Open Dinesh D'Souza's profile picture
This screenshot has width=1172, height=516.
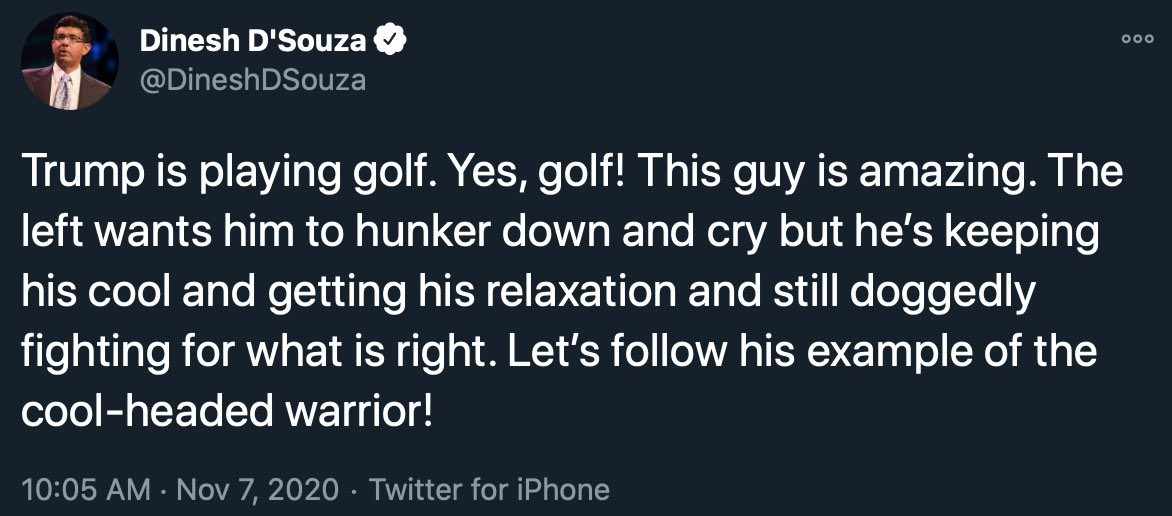point(70,61)
